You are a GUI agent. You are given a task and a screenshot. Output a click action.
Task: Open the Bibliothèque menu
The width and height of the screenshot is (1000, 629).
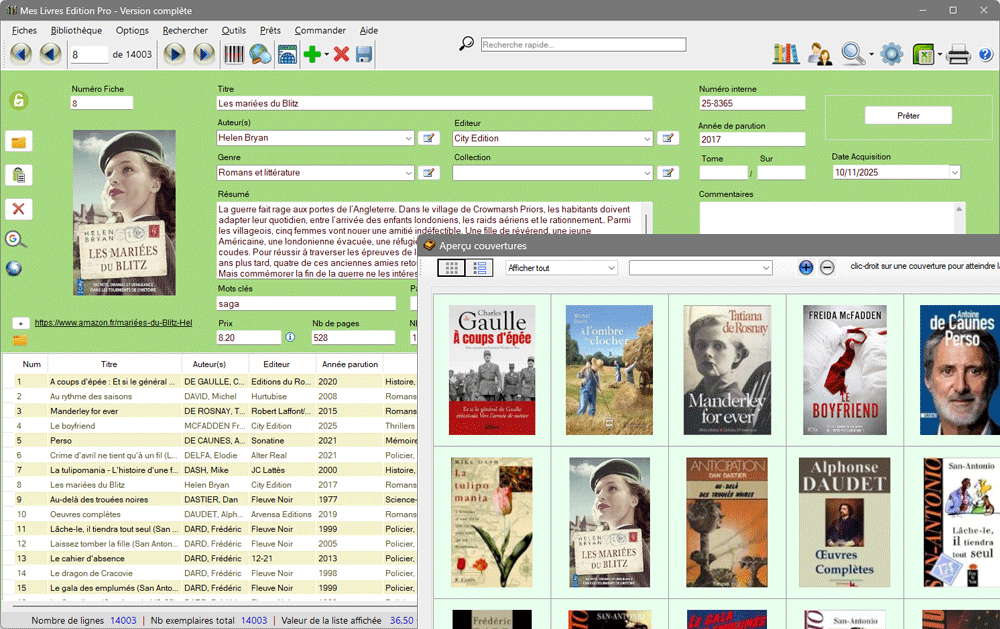(x=76, y=30)
